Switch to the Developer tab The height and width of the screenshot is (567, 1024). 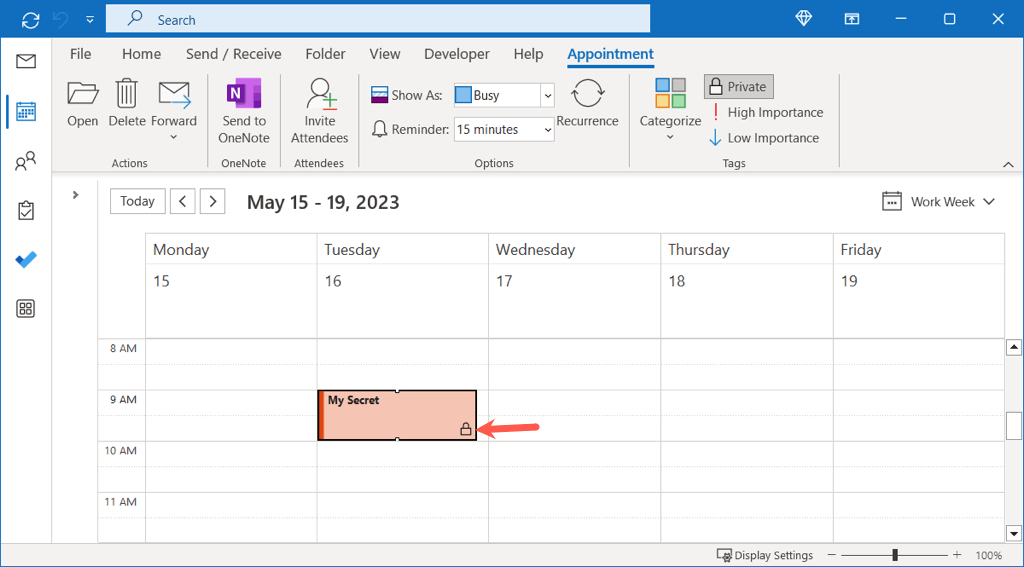pyautogui.click(x=456, y=54)
